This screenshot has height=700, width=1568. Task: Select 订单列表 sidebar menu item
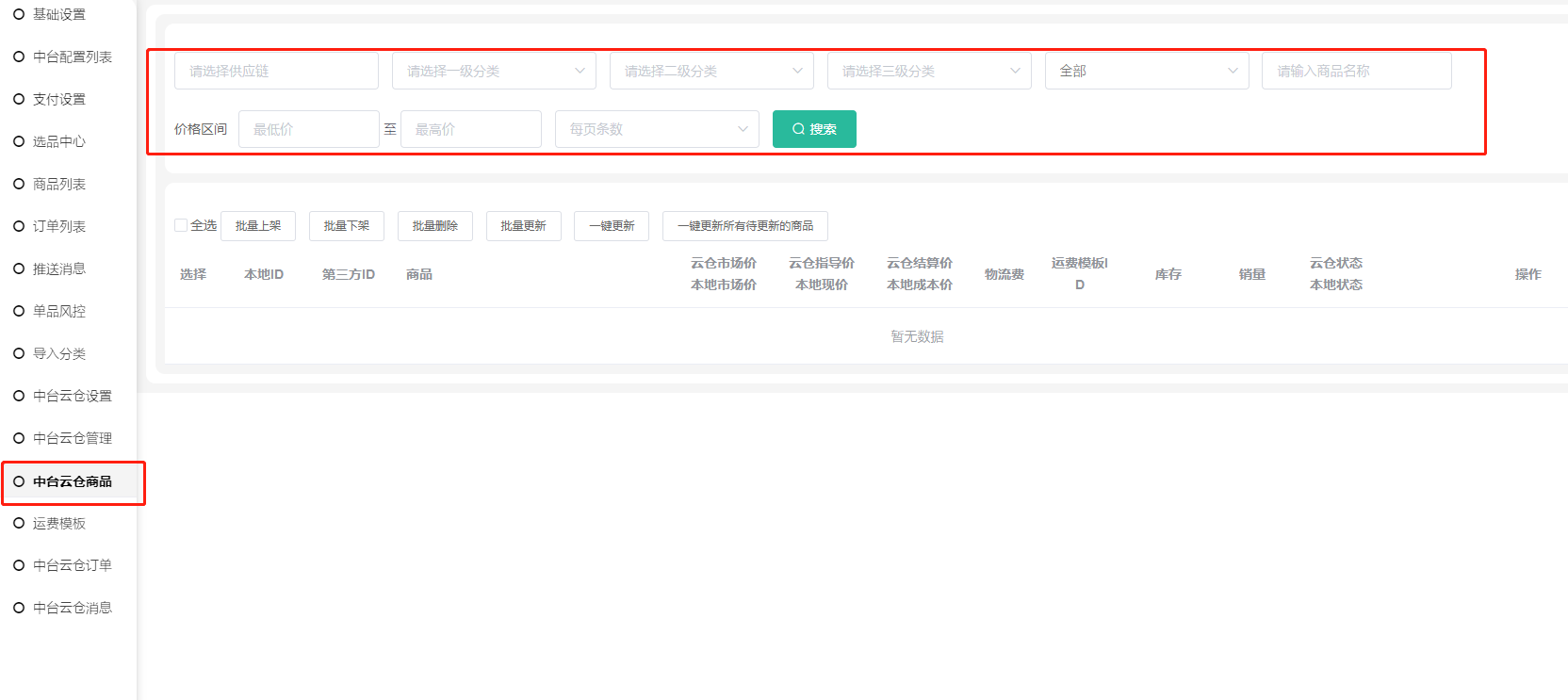(58, 226)
